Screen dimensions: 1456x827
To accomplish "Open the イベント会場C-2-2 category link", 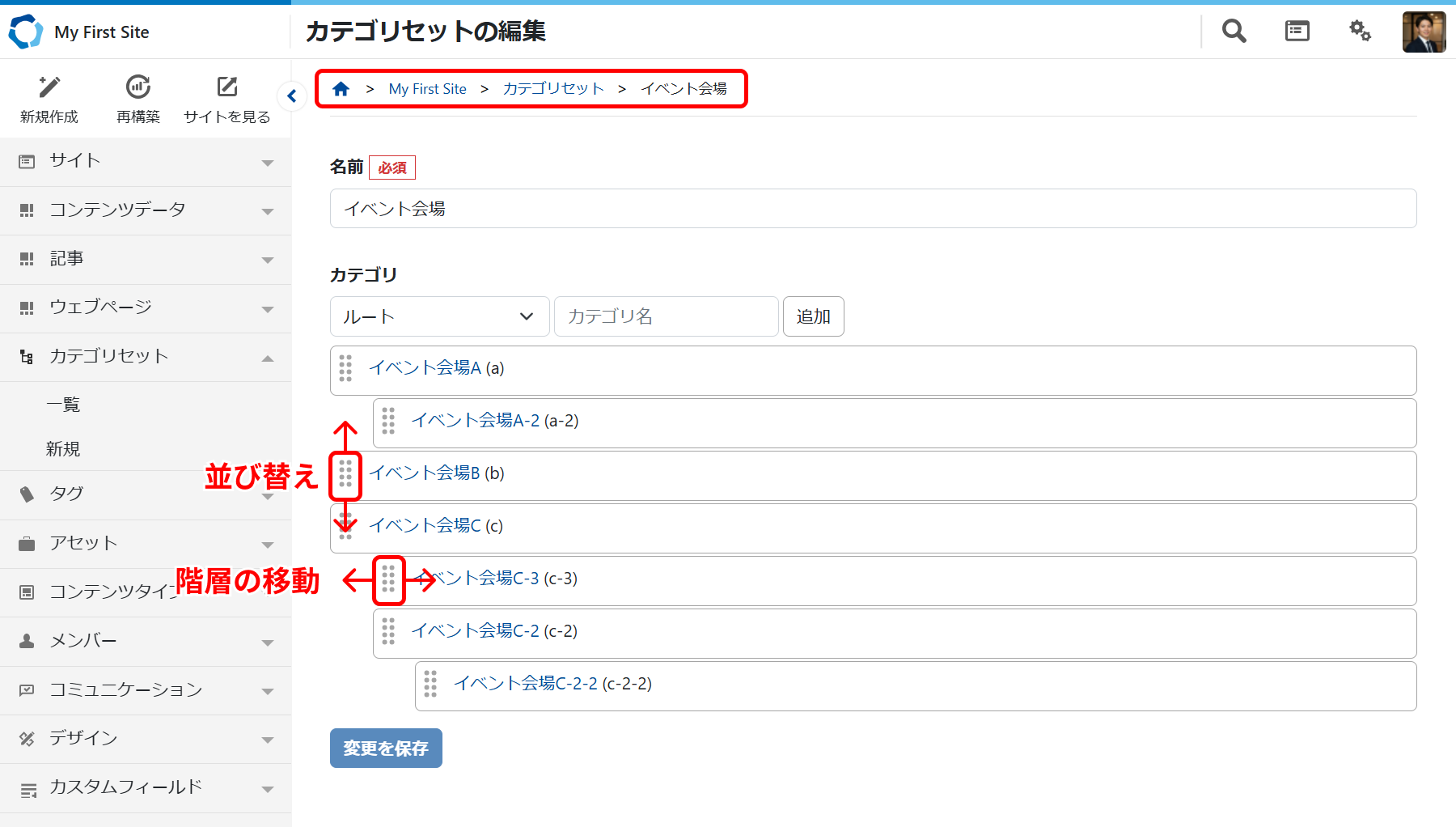I will point(525,684).
